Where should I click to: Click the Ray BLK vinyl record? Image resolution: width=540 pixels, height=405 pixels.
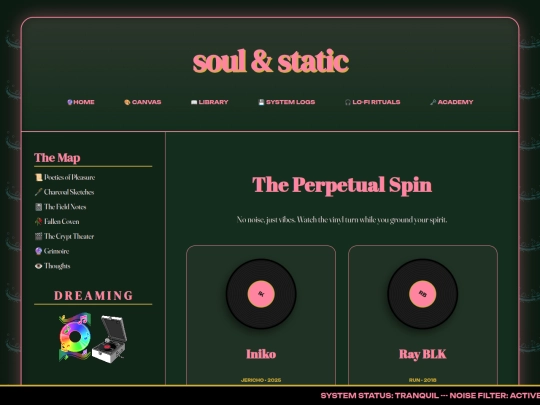[x=423, y=294]
